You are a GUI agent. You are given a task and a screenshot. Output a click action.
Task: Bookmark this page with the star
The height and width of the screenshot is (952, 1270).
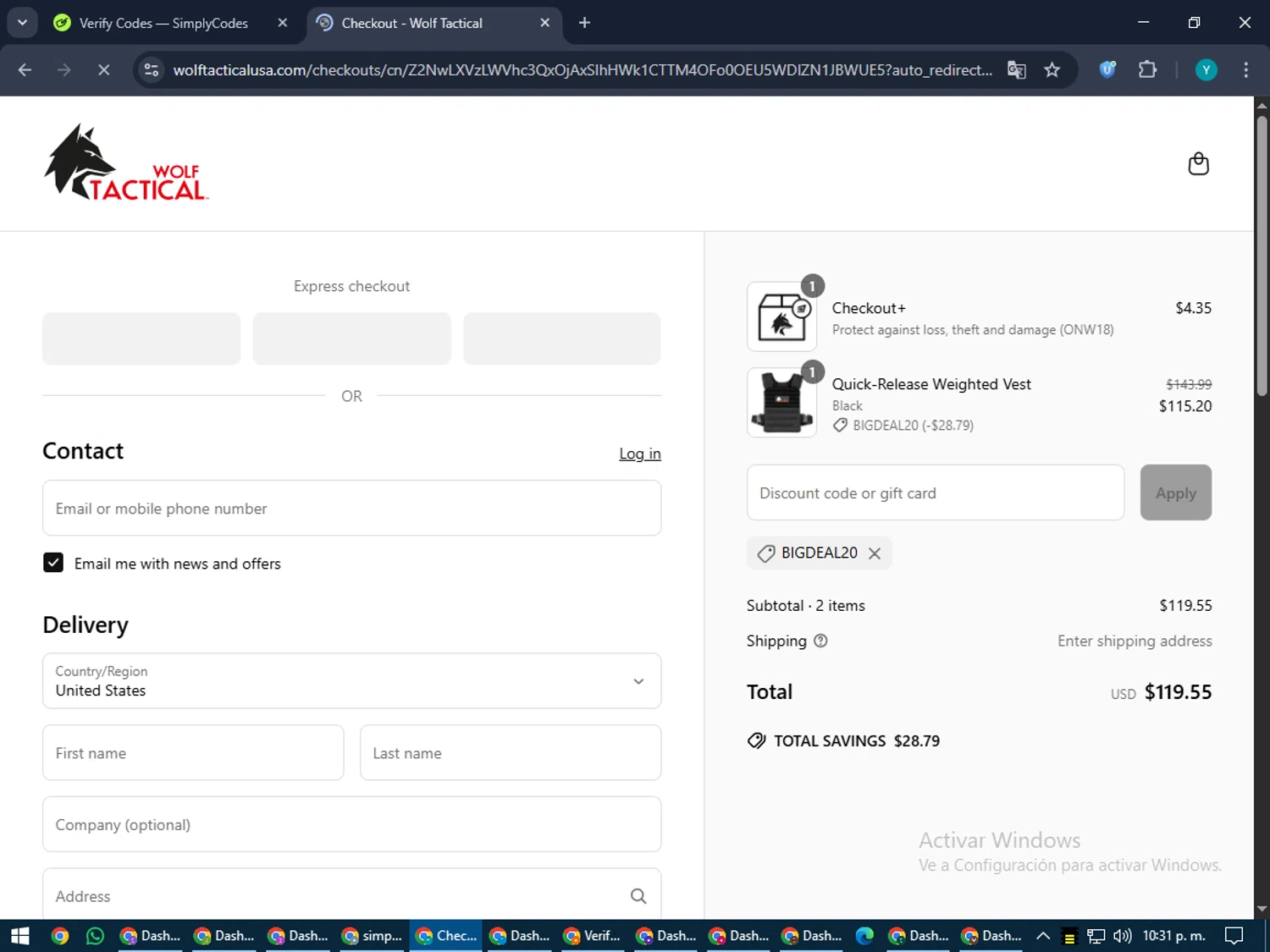tap(1052, 70)
